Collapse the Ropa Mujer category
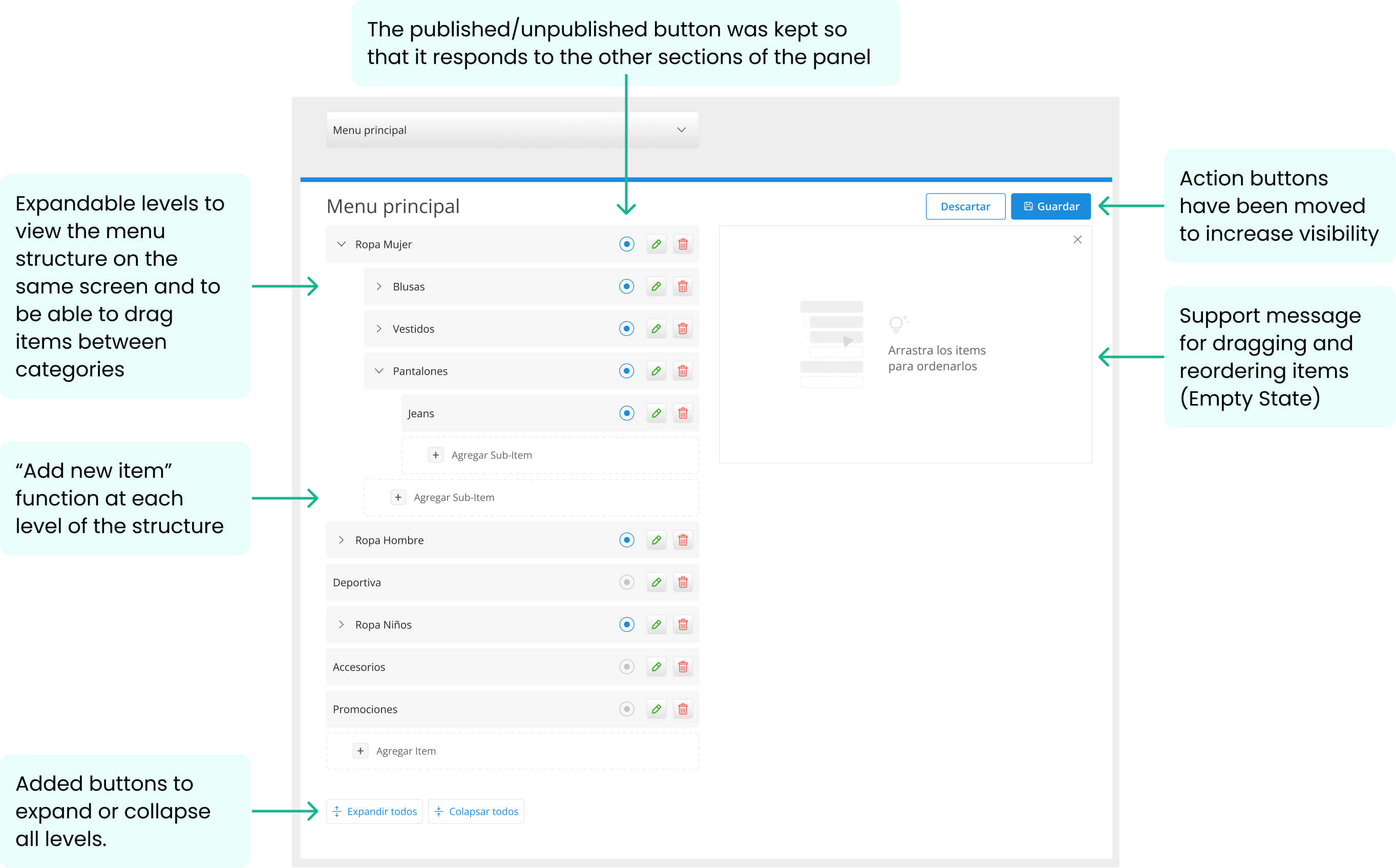This screenshot has width=1396, height=868. point(342,244)
